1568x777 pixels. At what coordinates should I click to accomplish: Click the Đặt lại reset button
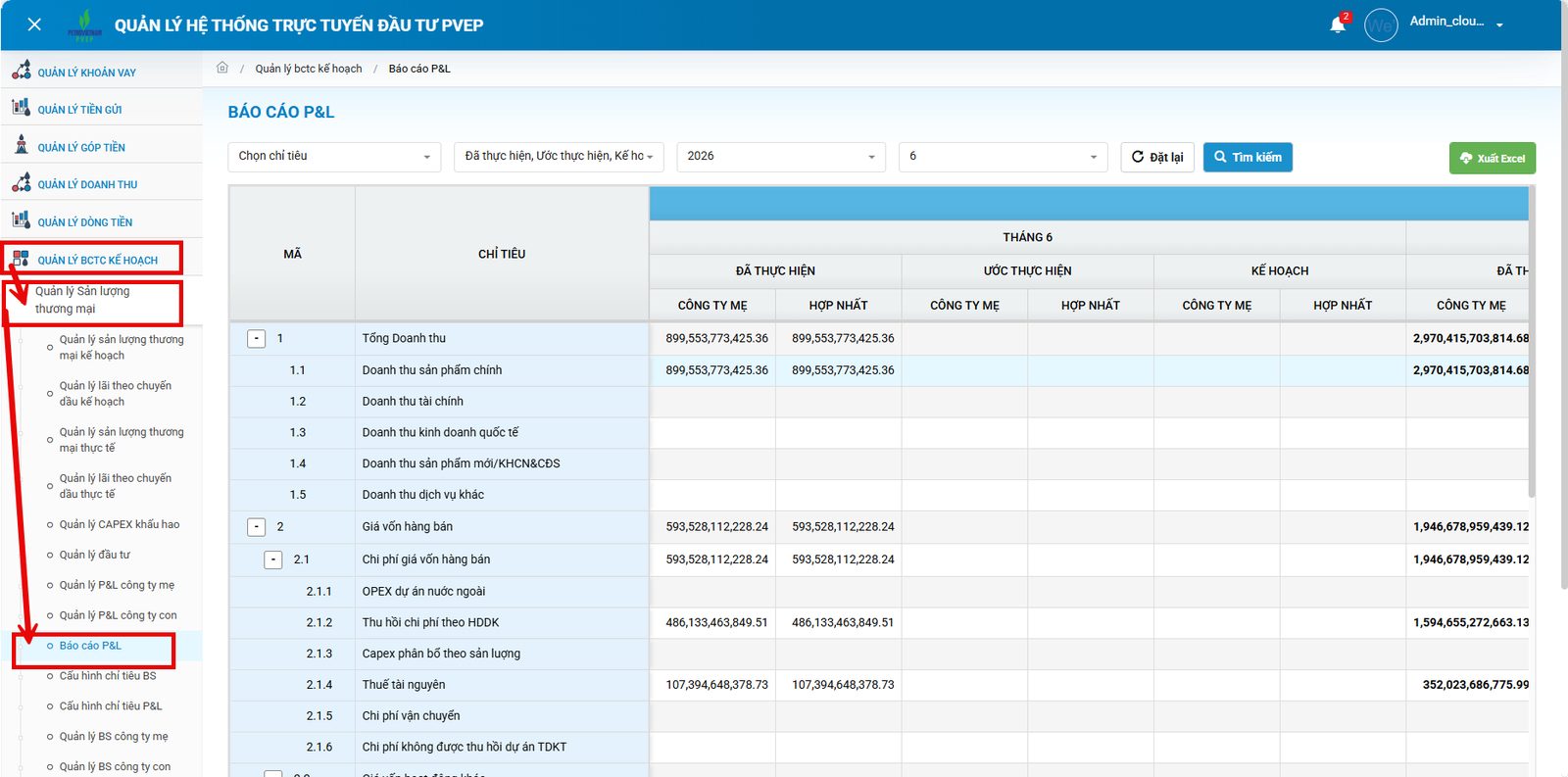click(1157, 157)
